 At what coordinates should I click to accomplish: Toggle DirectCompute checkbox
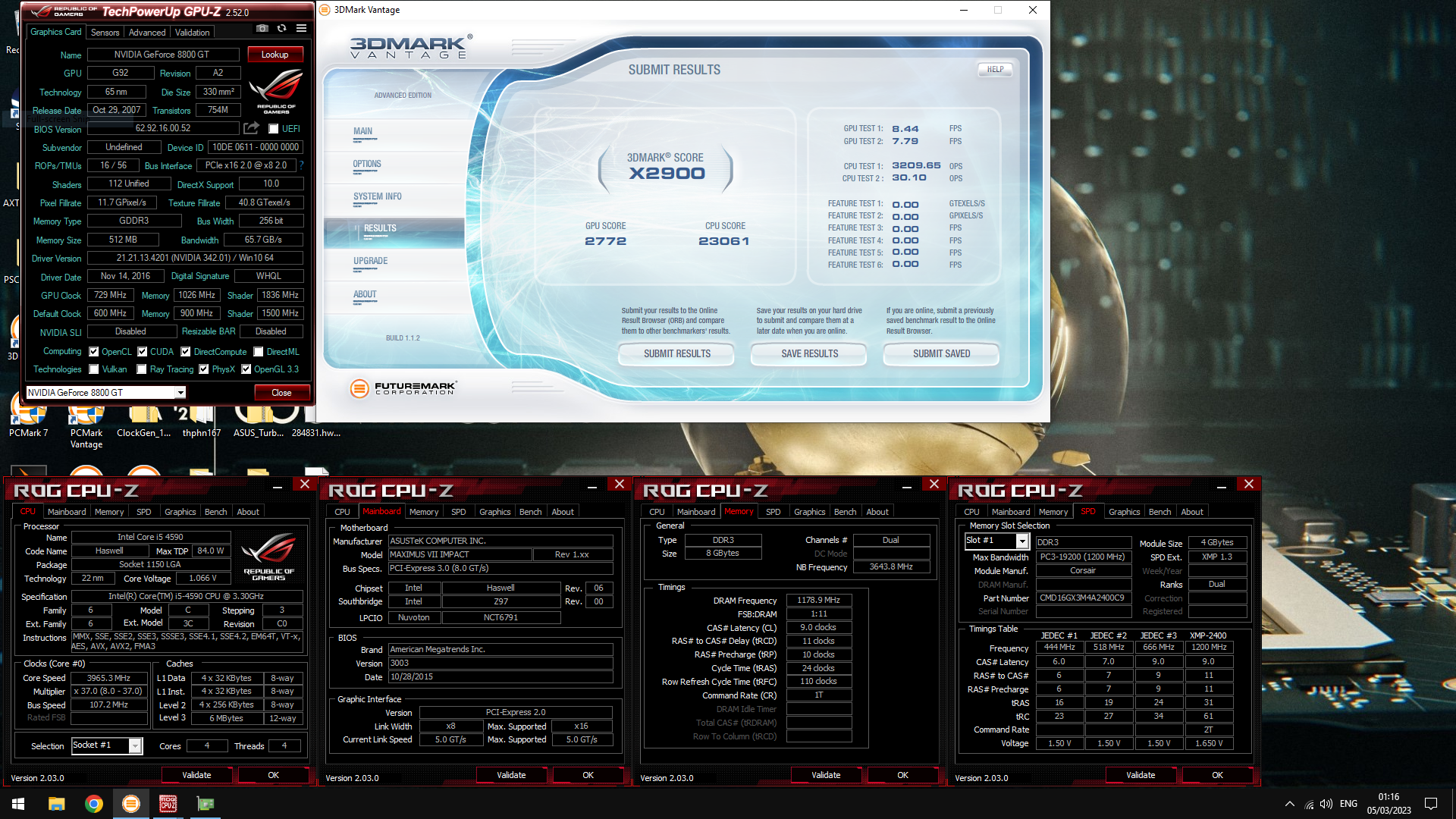tap(185, 352)
